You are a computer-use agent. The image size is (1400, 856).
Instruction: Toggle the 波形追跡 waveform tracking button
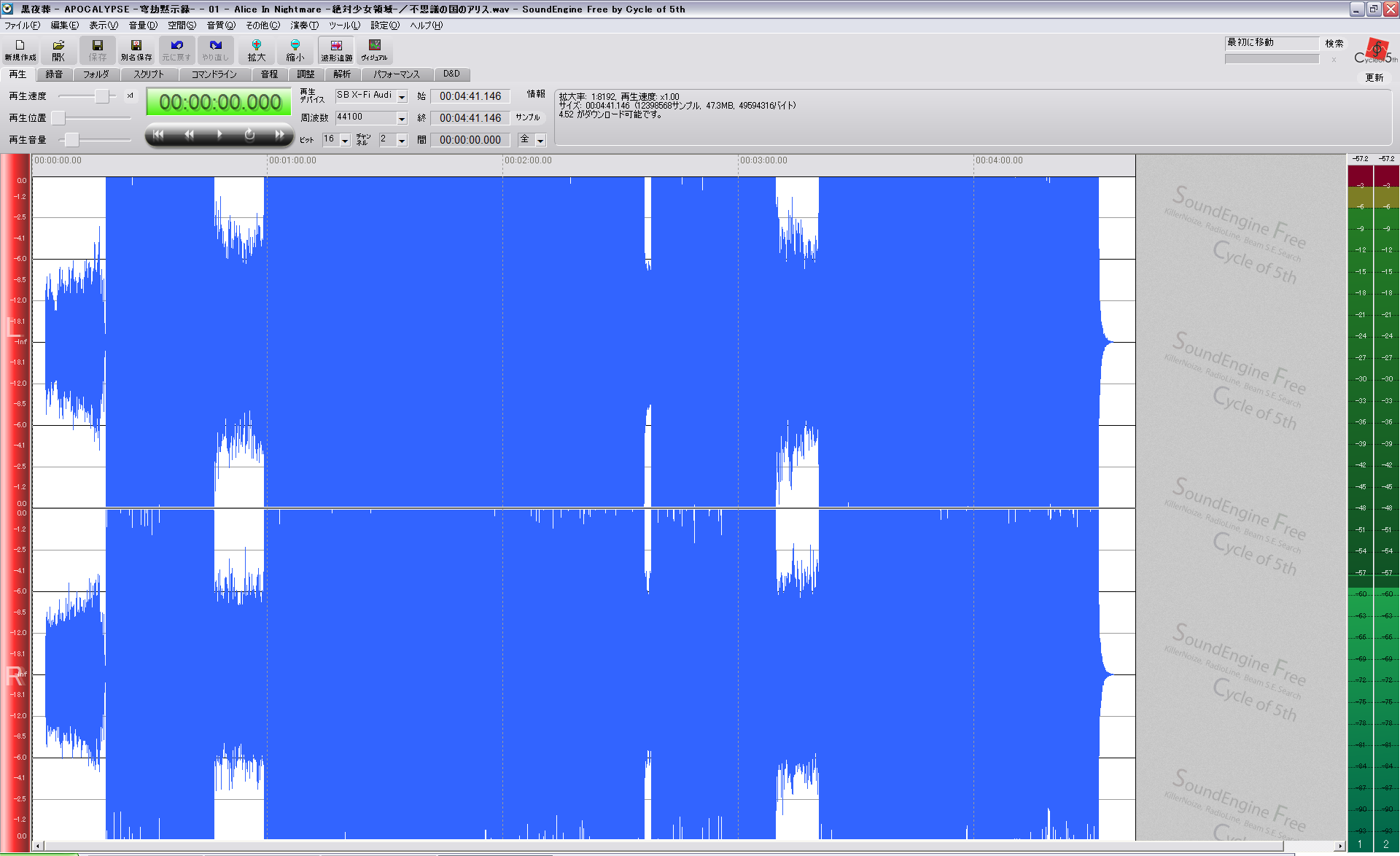(336, 50)
